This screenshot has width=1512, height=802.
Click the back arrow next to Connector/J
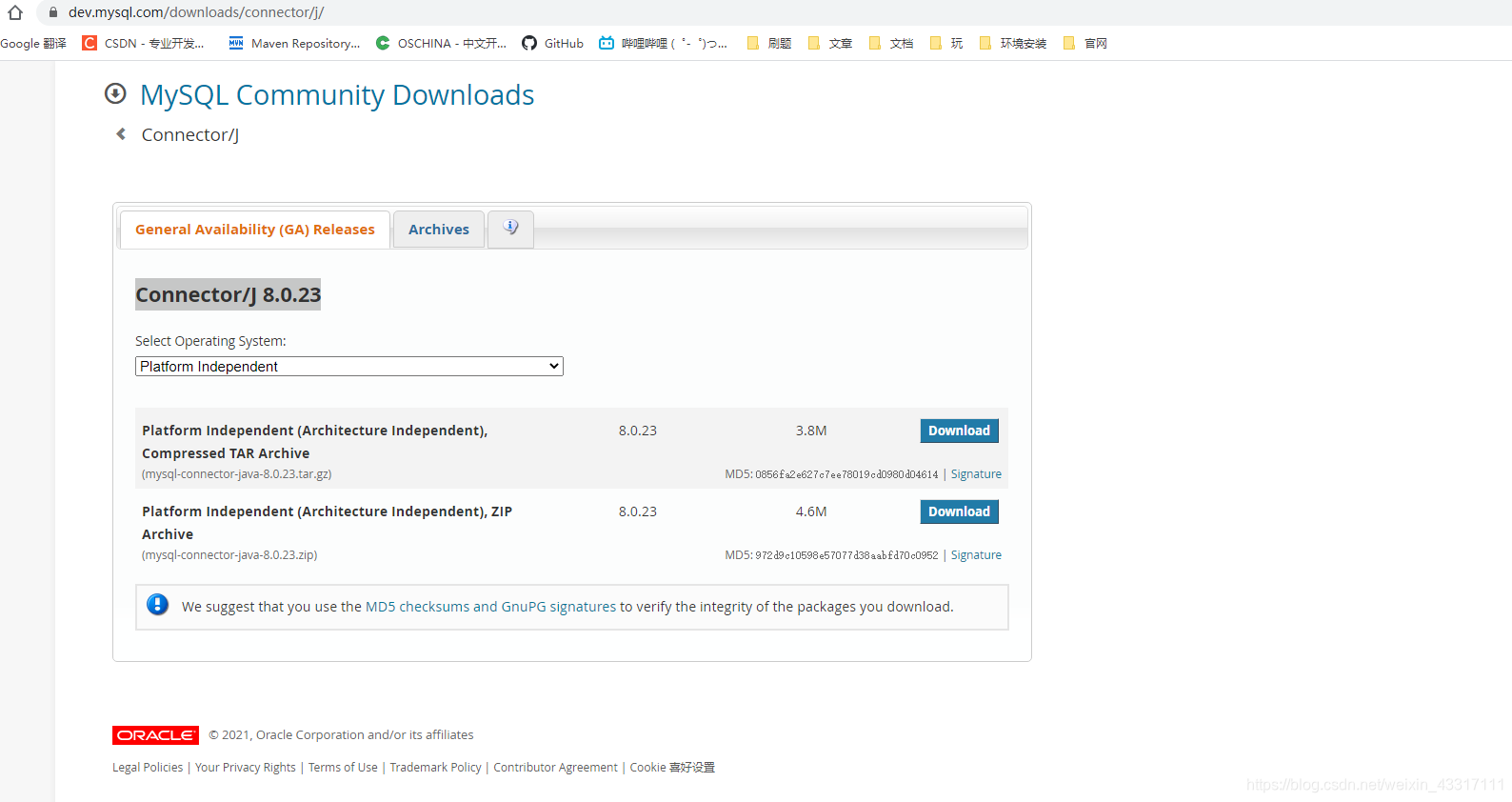pyautogui.click(x=121, y=134)
